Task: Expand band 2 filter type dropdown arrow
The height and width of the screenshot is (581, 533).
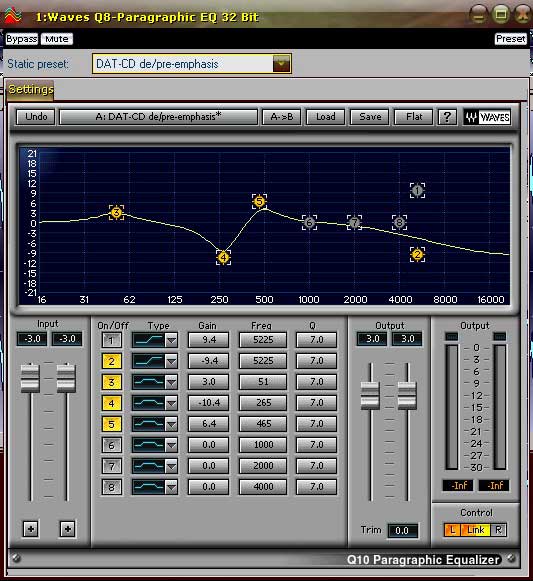Action: (171, 361)
